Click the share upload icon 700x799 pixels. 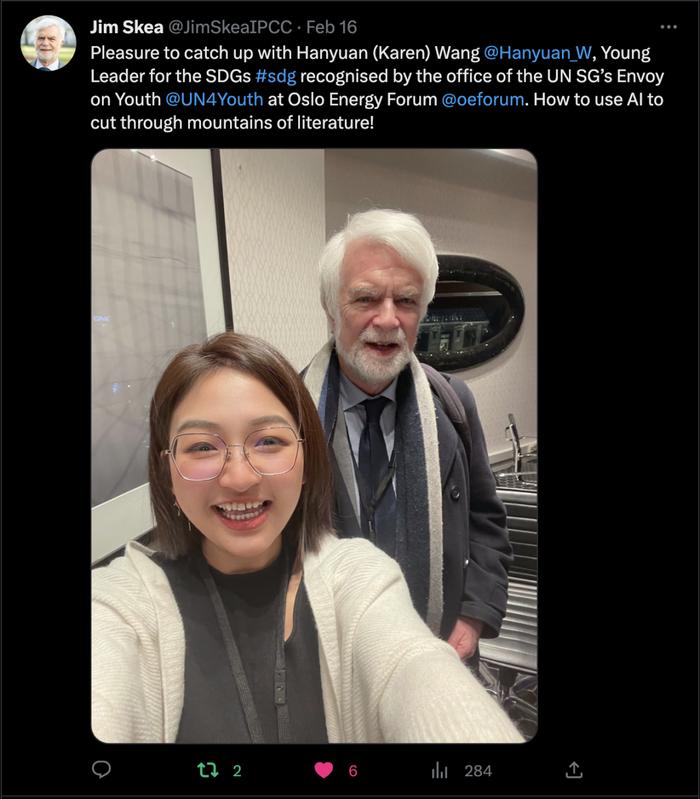pyautogui.click(x=574, y=769)
